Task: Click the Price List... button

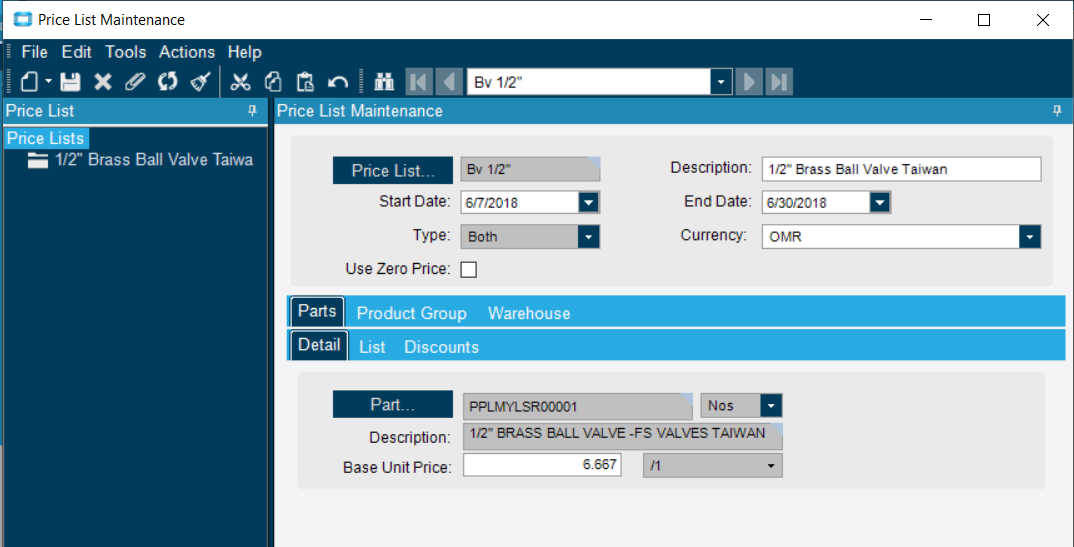Action: click(393, 170)
